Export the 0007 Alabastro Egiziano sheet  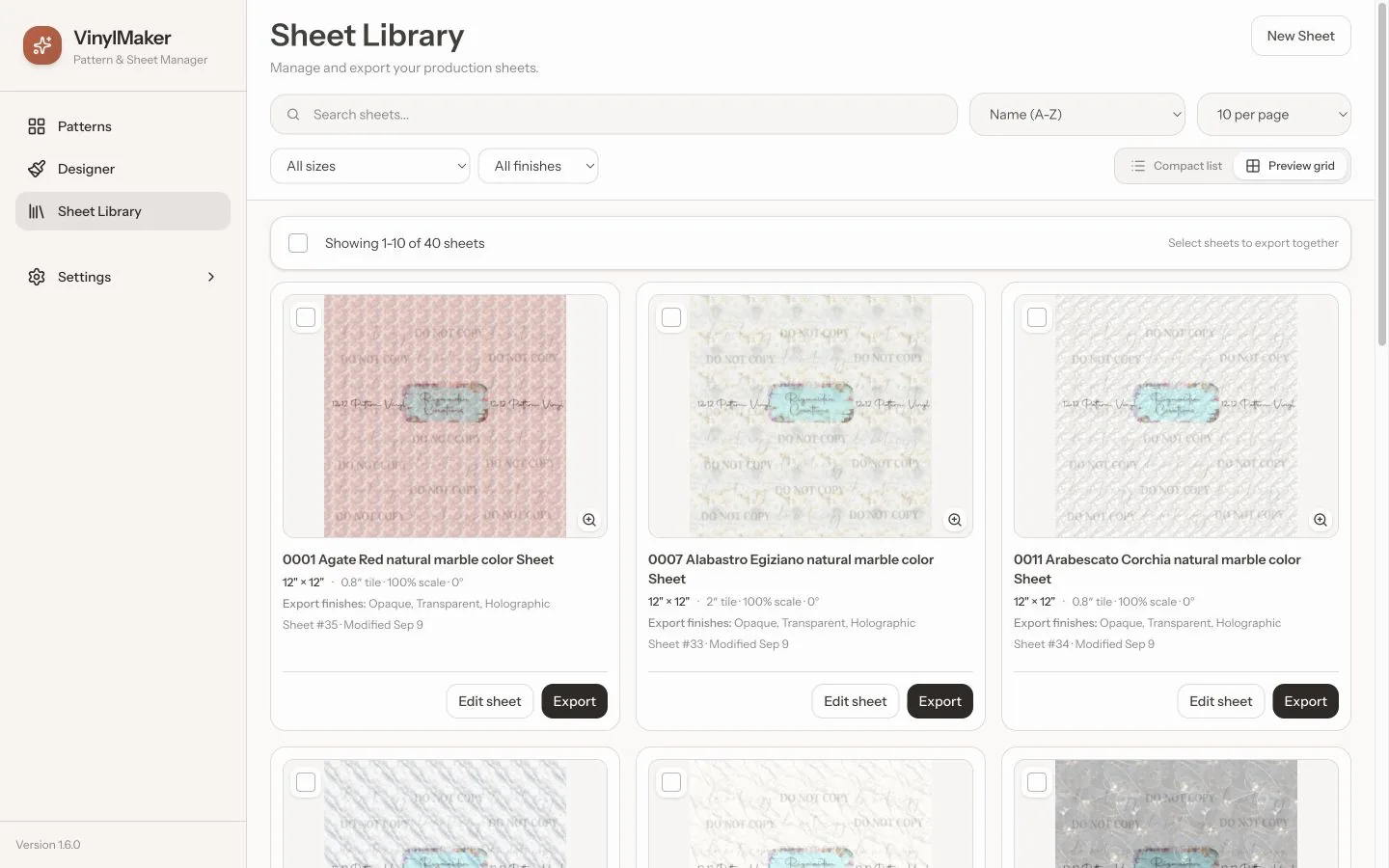940,701
